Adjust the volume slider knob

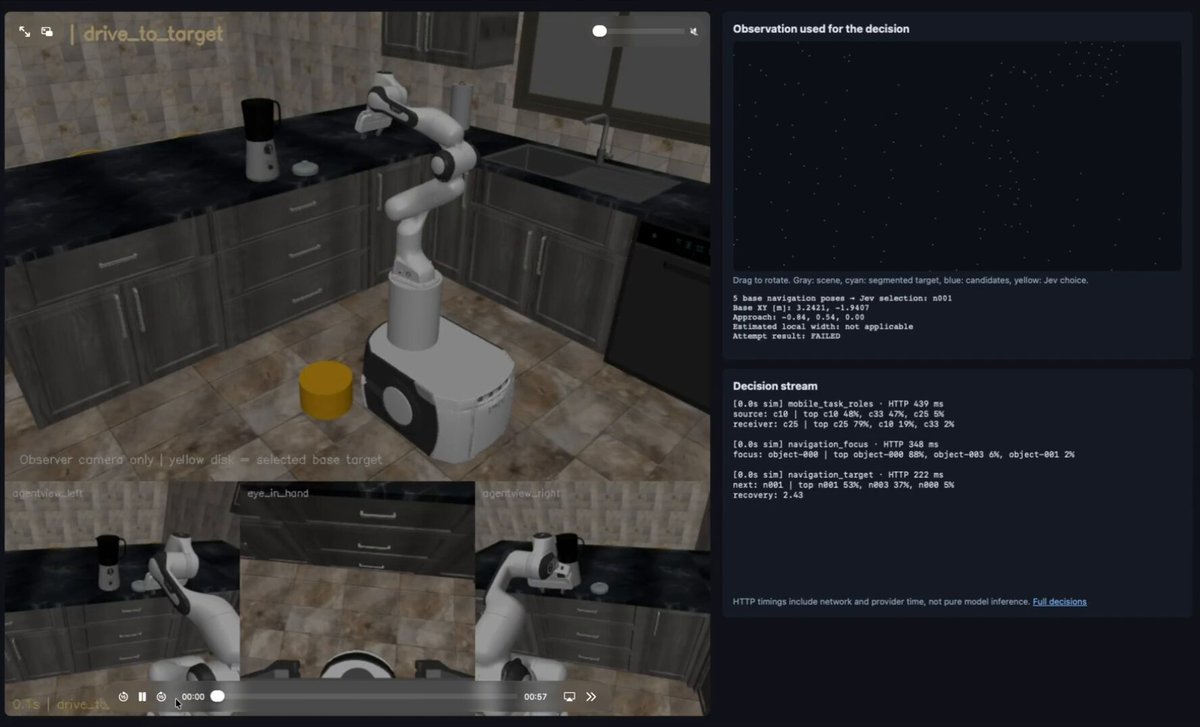[x=600, y=31]
